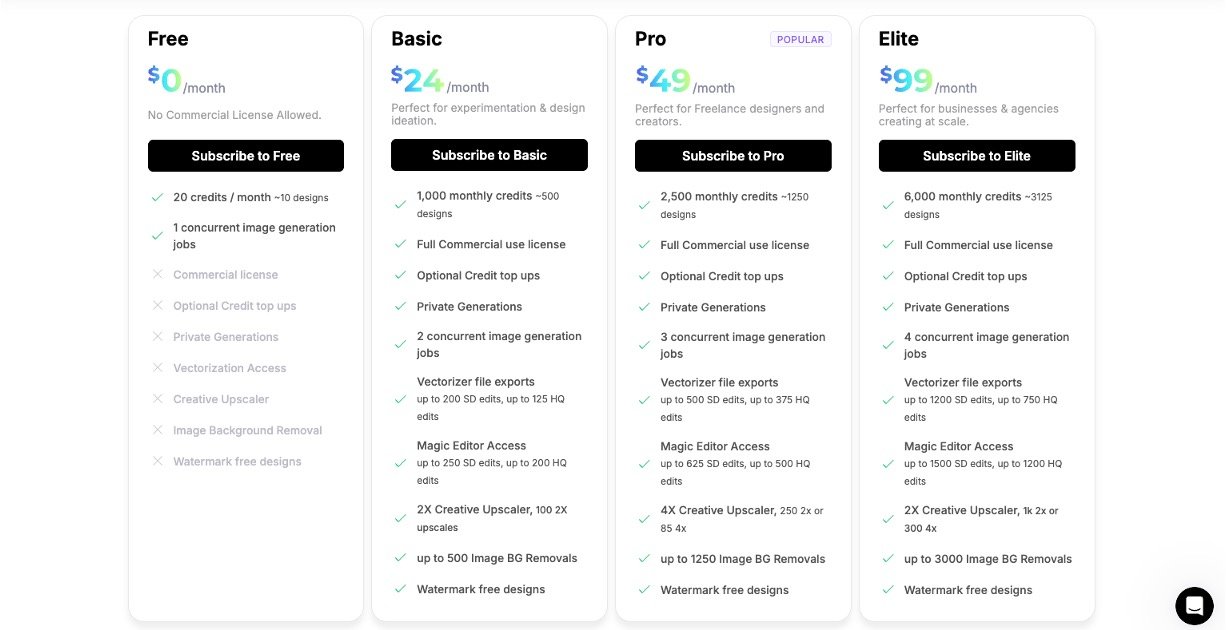Select the Subscribe to Elite button
Screen dimensions: 1226x630
977,156
